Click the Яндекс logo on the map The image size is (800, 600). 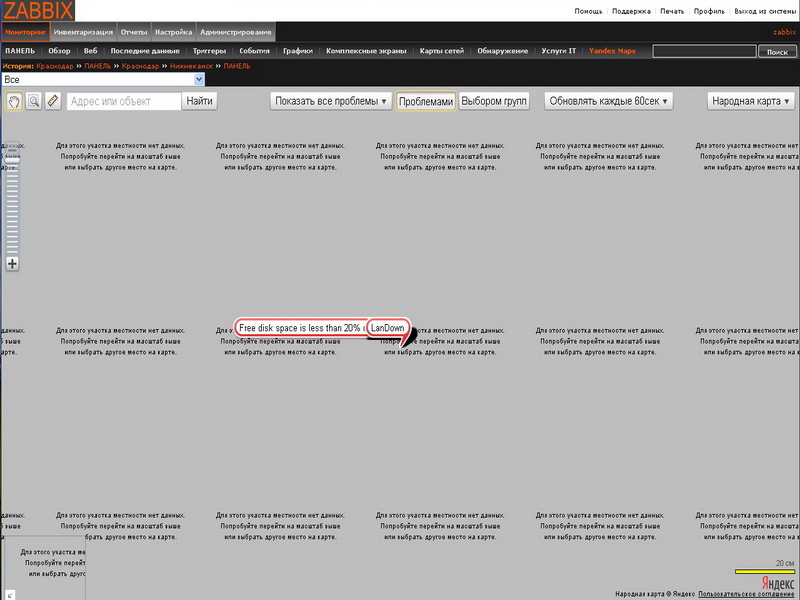(778, 583)
